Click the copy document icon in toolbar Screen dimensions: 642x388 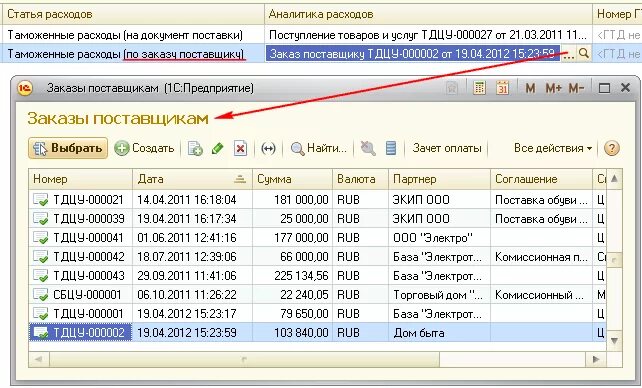pos(195,148)
